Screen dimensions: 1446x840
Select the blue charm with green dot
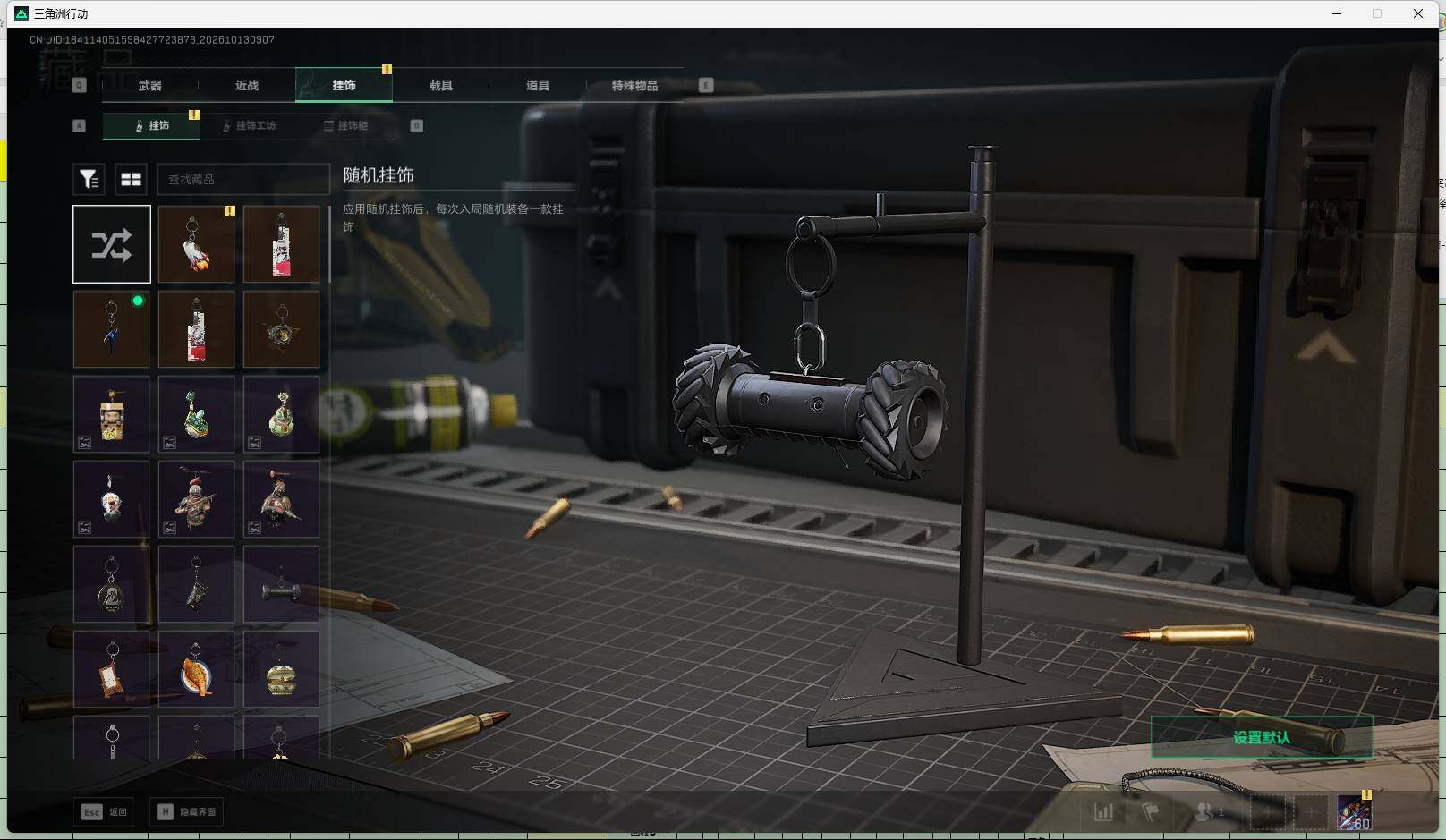pyautogui.click(x=111, y=329)
